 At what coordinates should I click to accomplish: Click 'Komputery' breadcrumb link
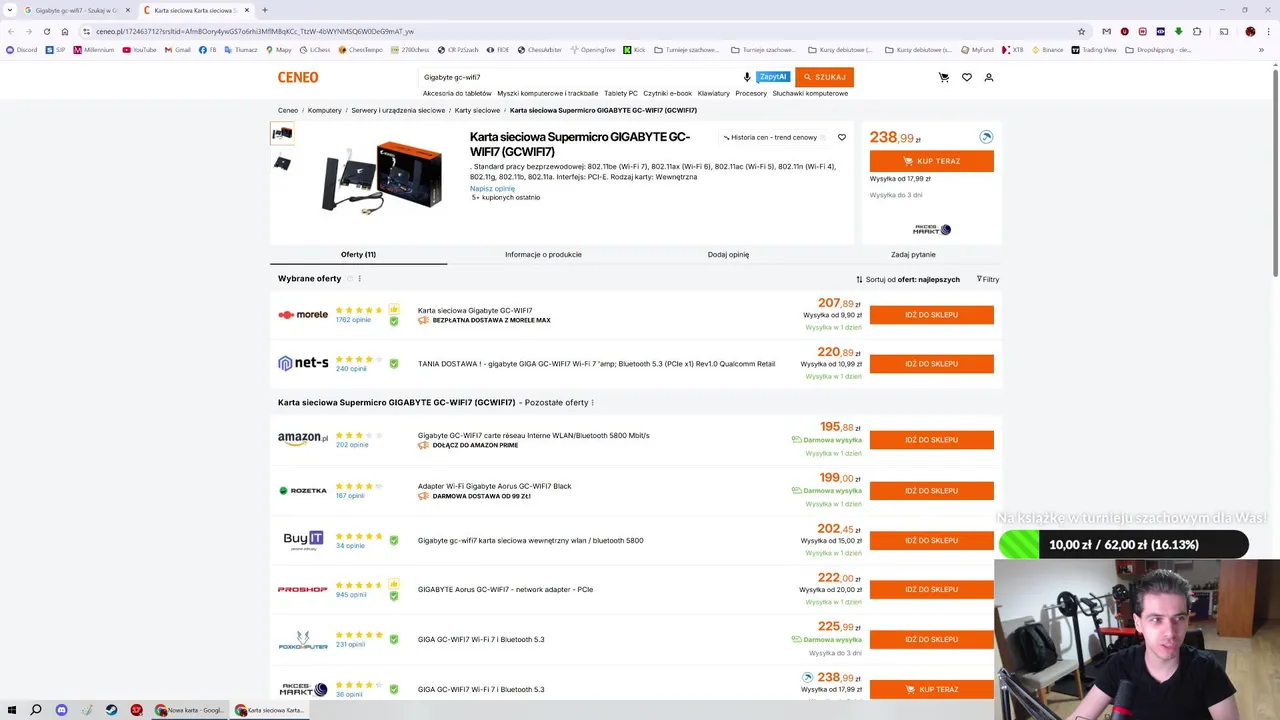pos(324,110)
